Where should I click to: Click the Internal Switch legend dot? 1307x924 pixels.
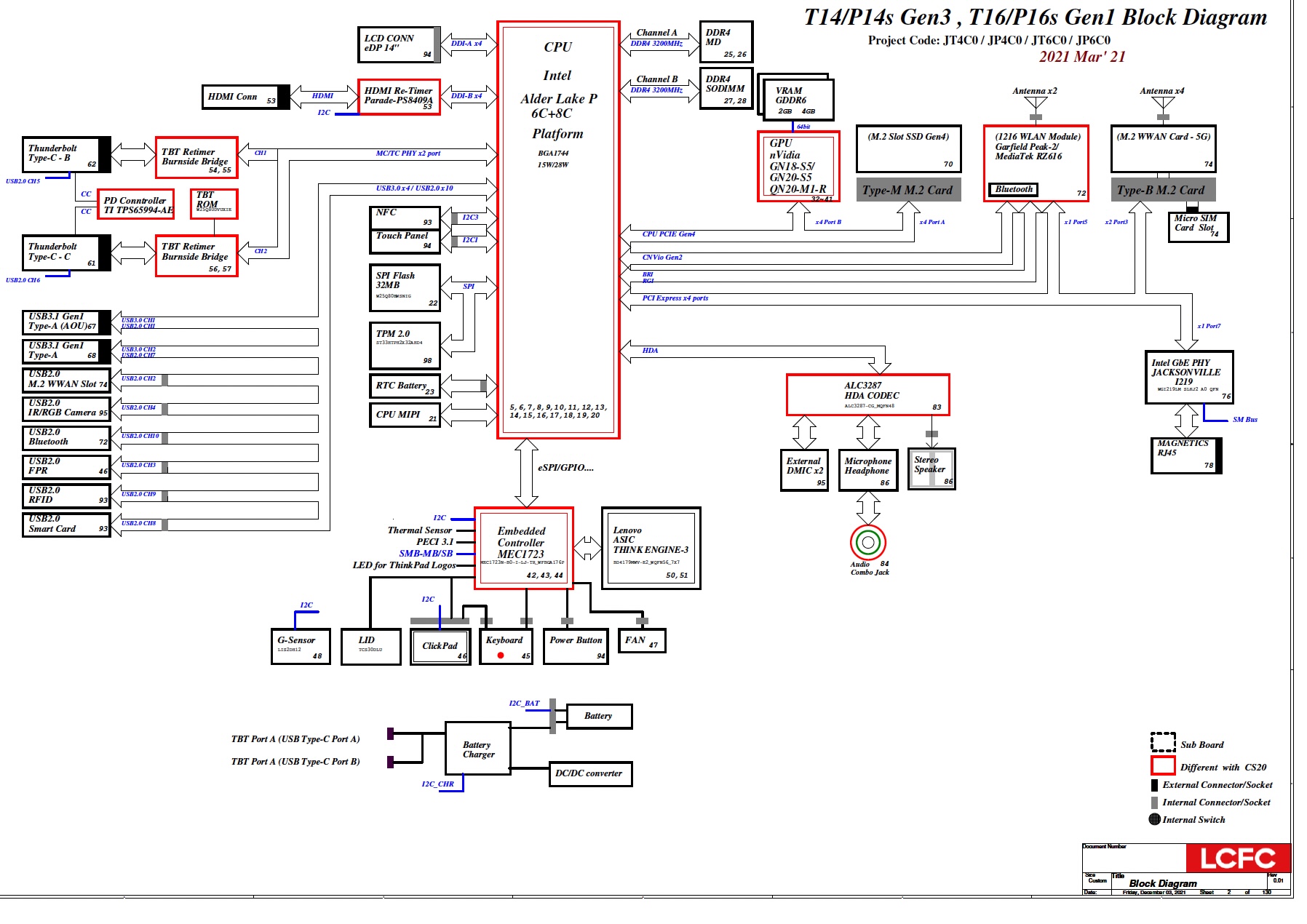tap(1154, 819)
